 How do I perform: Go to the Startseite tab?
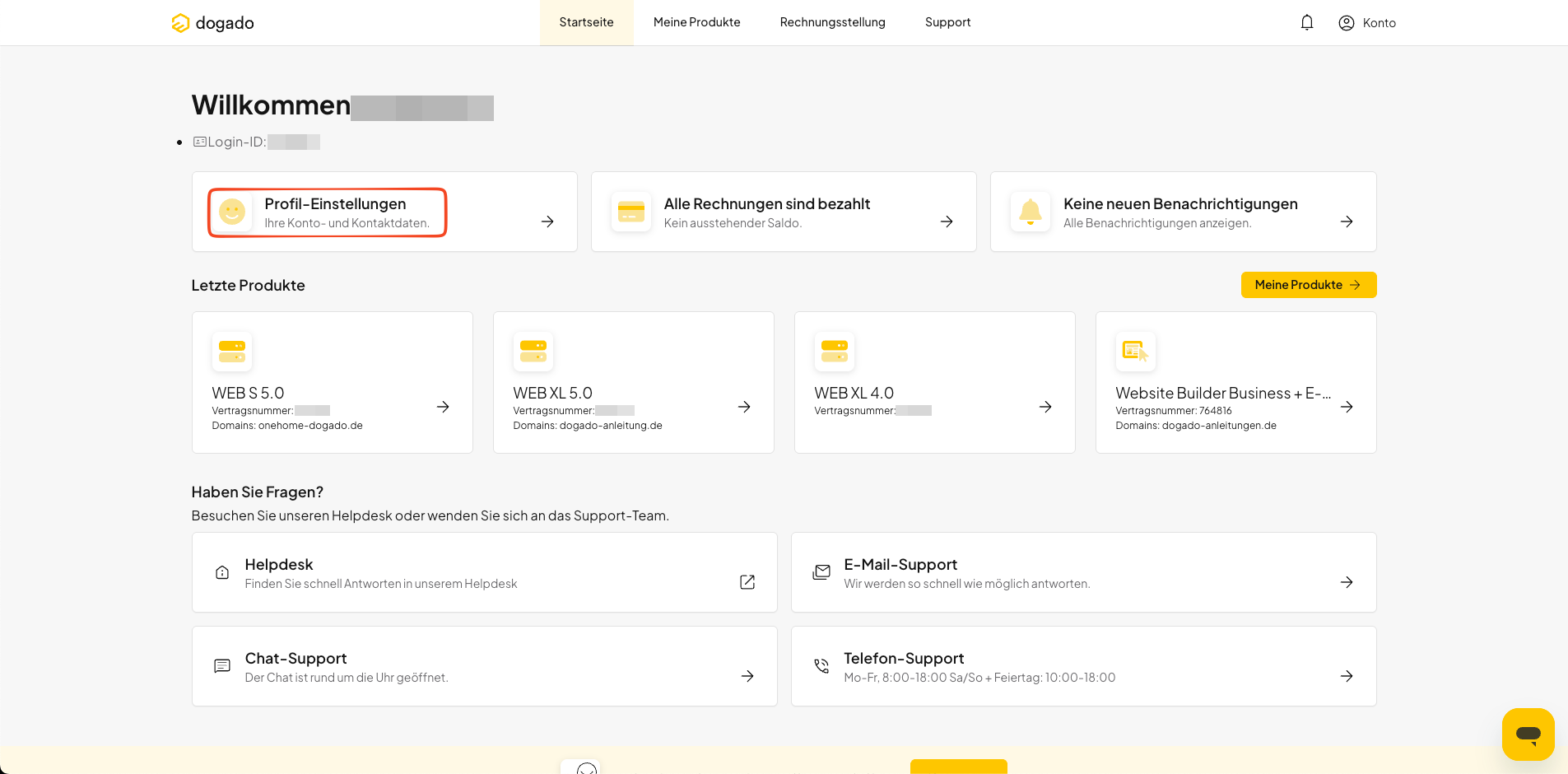pyautogui.click(x=586, y=22)
